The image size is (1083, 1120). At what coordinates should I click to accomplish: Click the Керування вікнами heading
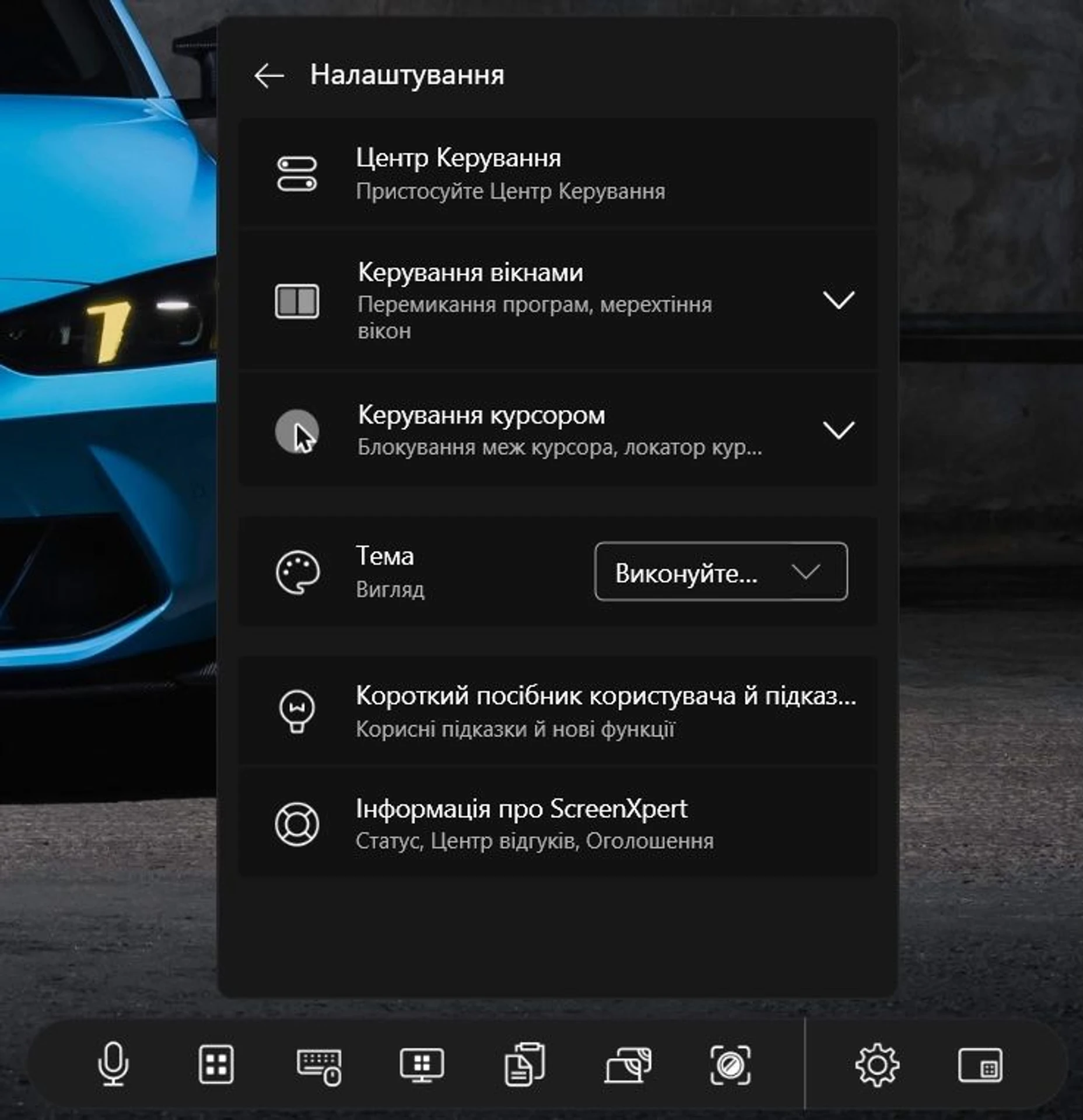470,272
